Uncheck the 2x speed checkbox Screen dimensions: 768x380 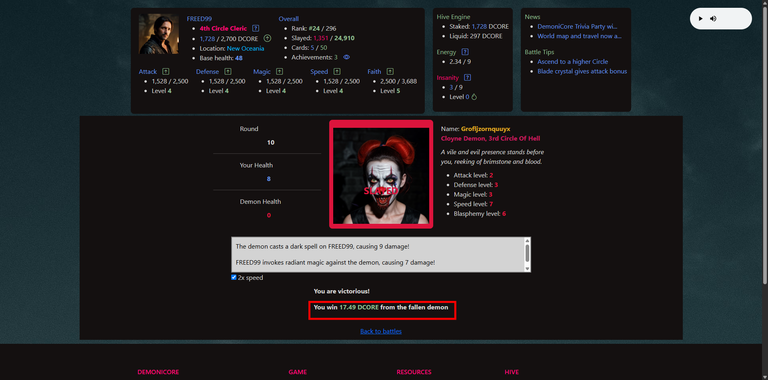(x=234, y=277)
